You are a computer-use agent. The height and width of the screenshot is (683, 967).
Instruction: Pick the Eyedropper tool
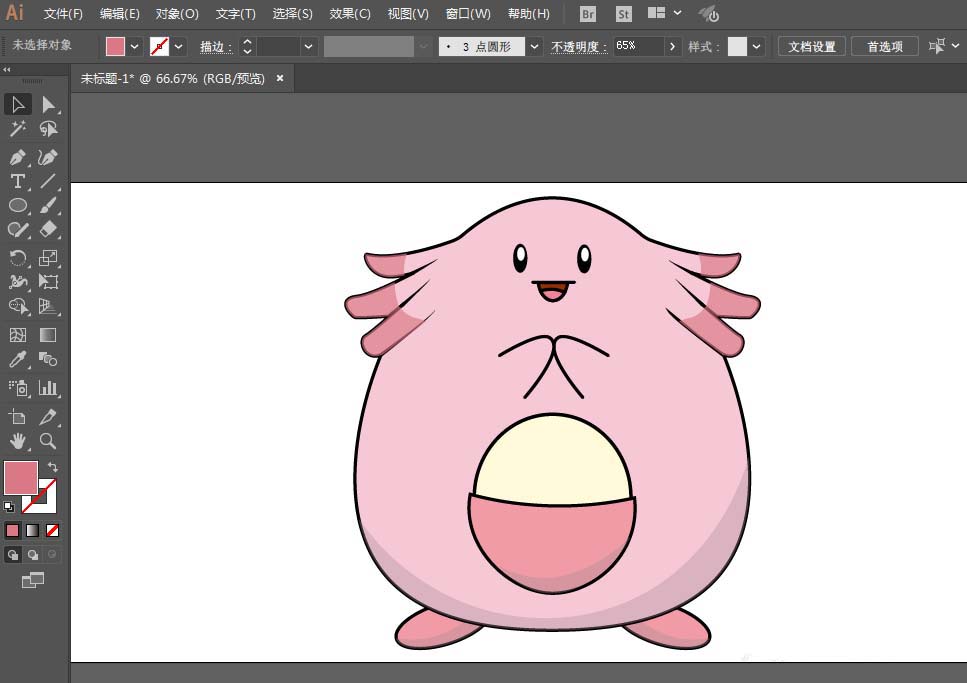point(18,359)
